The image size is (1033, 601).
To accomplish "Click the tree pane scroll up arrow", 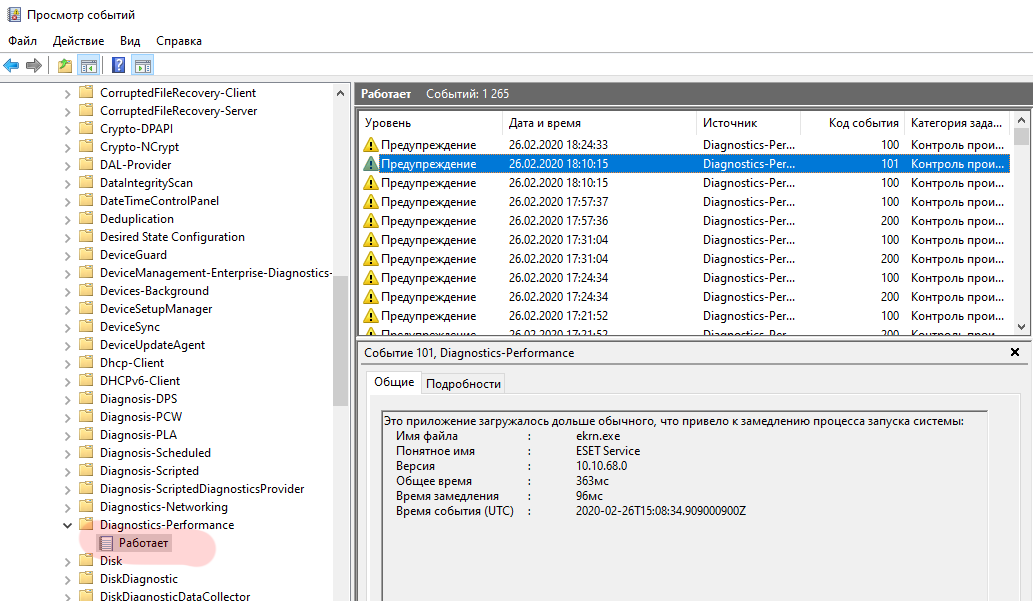I will [x=340, y=93].
